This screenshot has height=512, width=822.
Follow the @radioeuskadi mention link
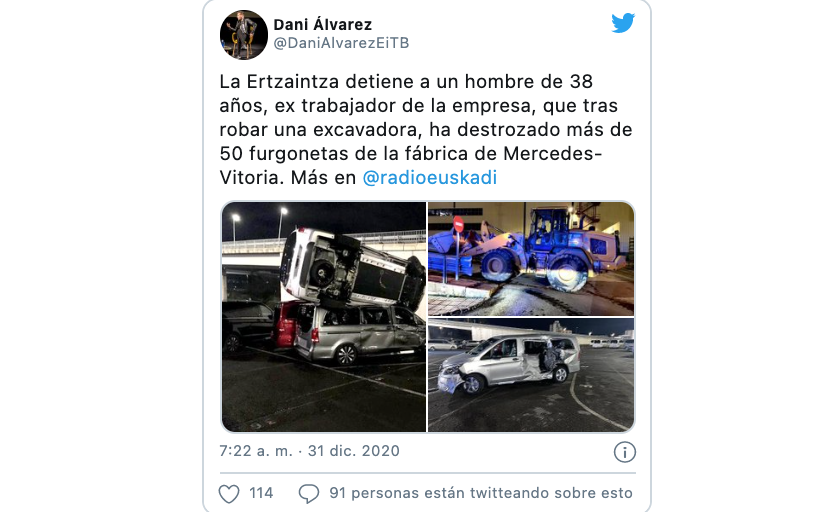429,178
